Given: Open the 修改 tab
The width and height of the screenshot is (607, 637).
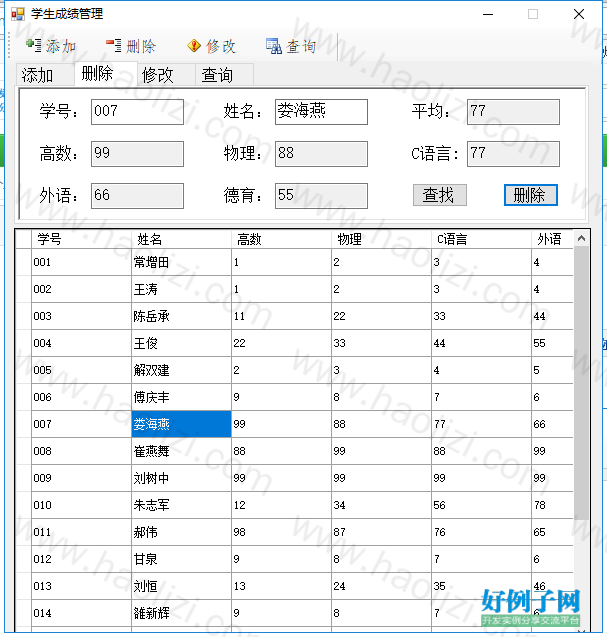Looking at the screenshot, I should 166,75.
